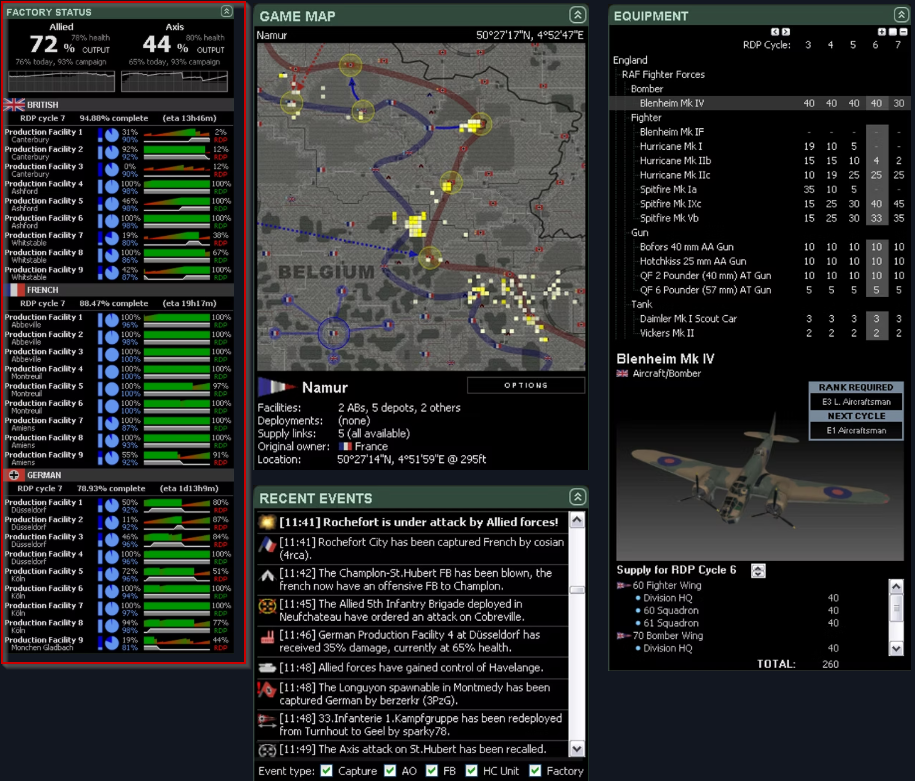
Task: Toggle the AO event type checkbox
Action: 390,770
